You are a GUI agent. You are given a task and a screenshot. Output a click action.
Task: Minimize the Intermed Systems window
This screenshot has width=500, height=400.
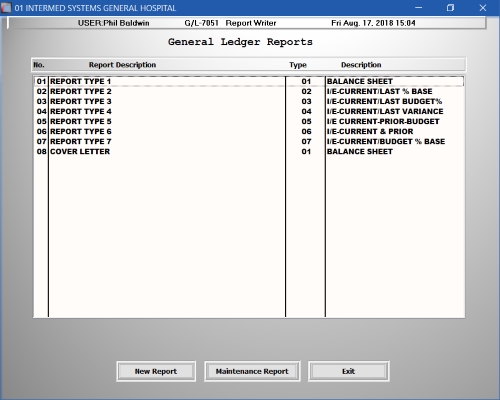419,8
